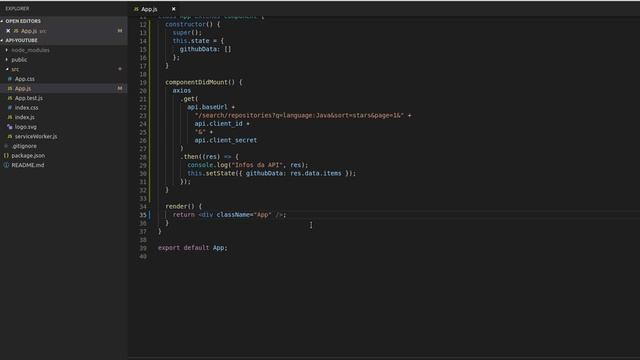The image size is (640, 360).
Task: Click line number 19 in the gutter
Action: point(142,82)
